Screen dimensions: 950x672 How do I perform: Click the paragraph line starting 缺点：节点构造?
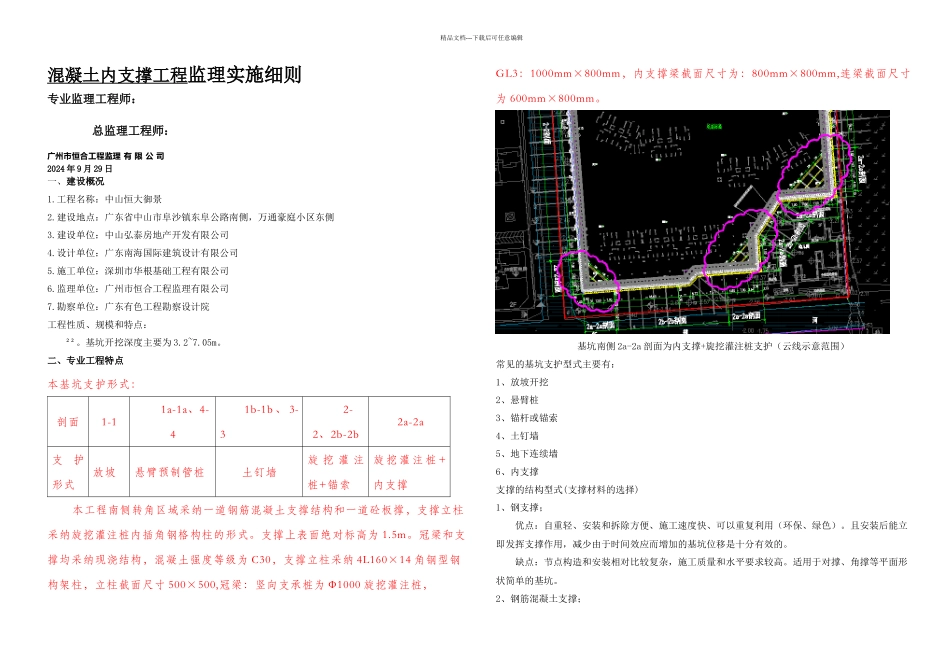coord(711,562)
